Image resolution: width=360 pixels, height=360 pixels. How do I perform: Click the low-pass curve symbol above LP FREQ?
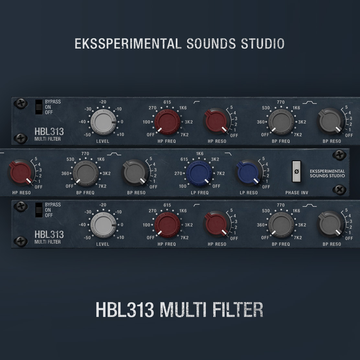[x=228, y=153]
